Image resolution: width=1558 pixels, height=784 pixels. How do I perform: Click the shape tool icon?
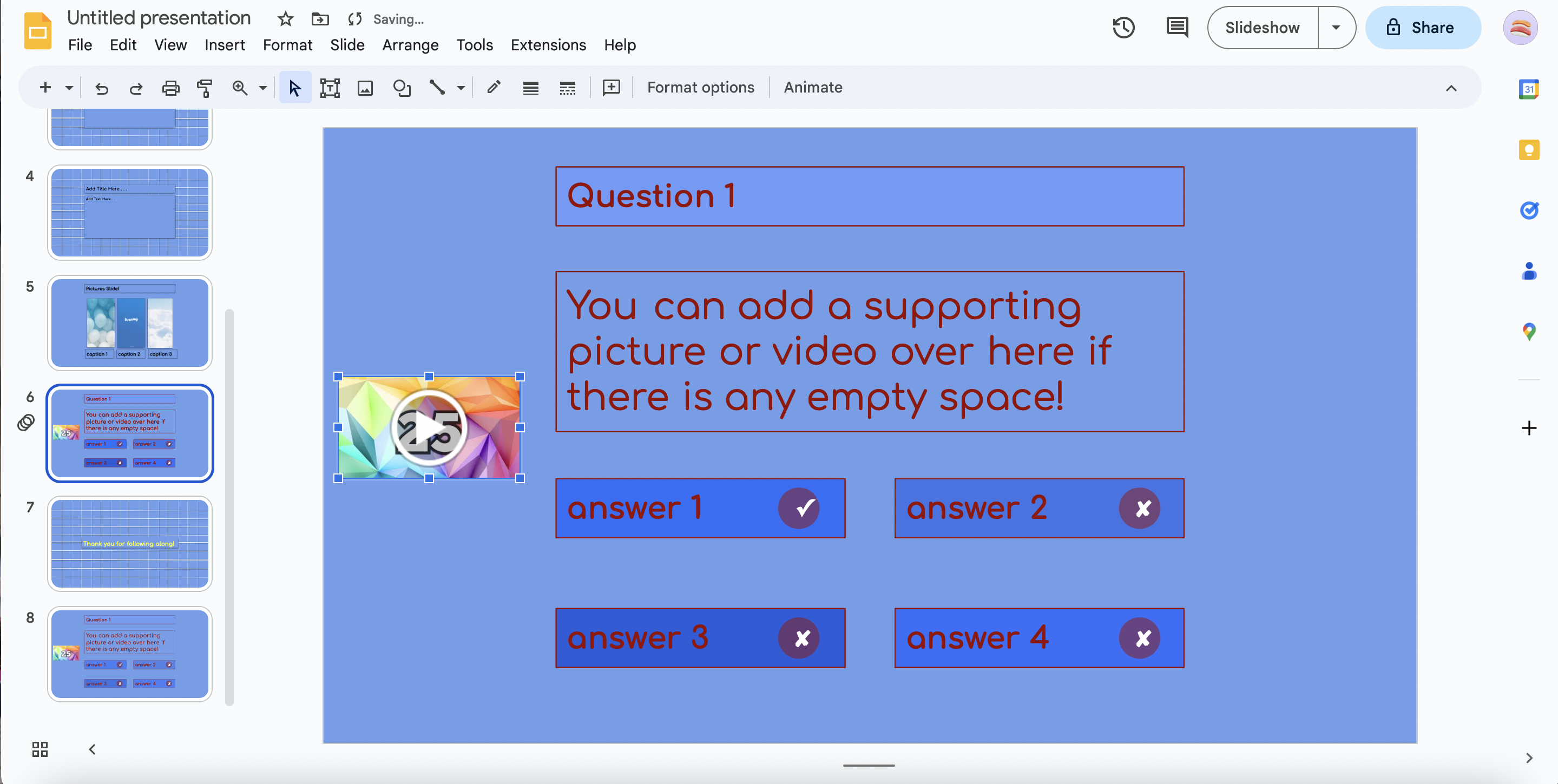click(402, 88)
